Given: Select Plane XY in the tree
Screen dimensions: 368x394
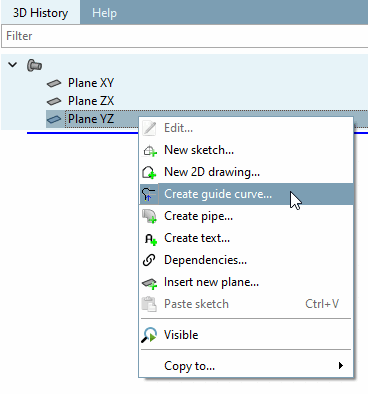Looking at the screenshot, I should (91, 83).
